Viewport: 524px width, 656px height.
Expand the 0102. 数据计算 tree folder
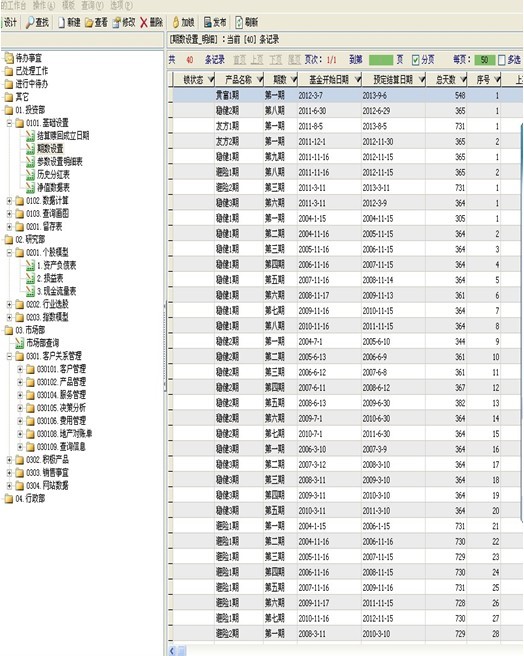pos(9,201)
